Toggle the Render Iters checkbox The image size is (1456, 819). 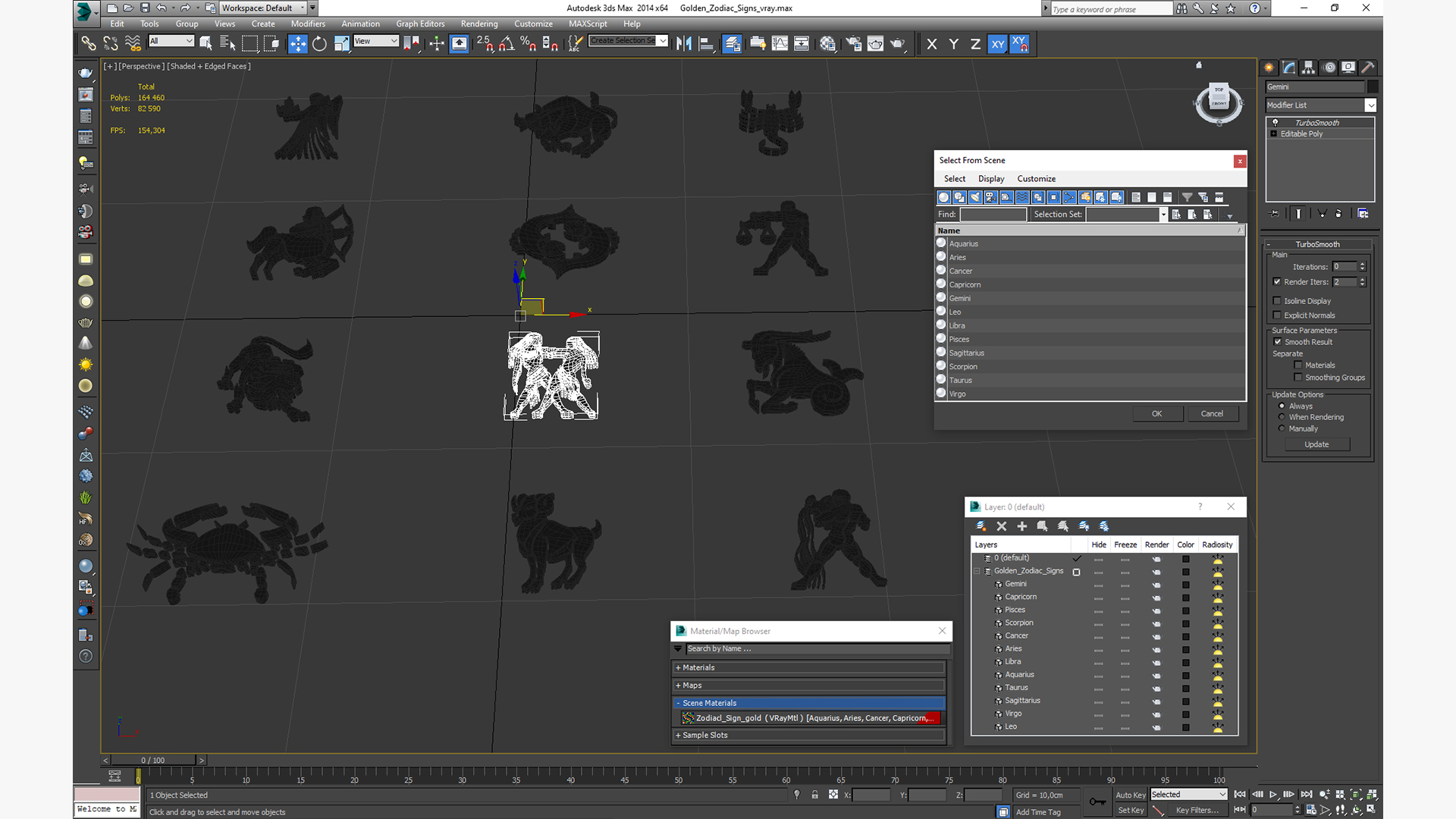(1277, 282)
